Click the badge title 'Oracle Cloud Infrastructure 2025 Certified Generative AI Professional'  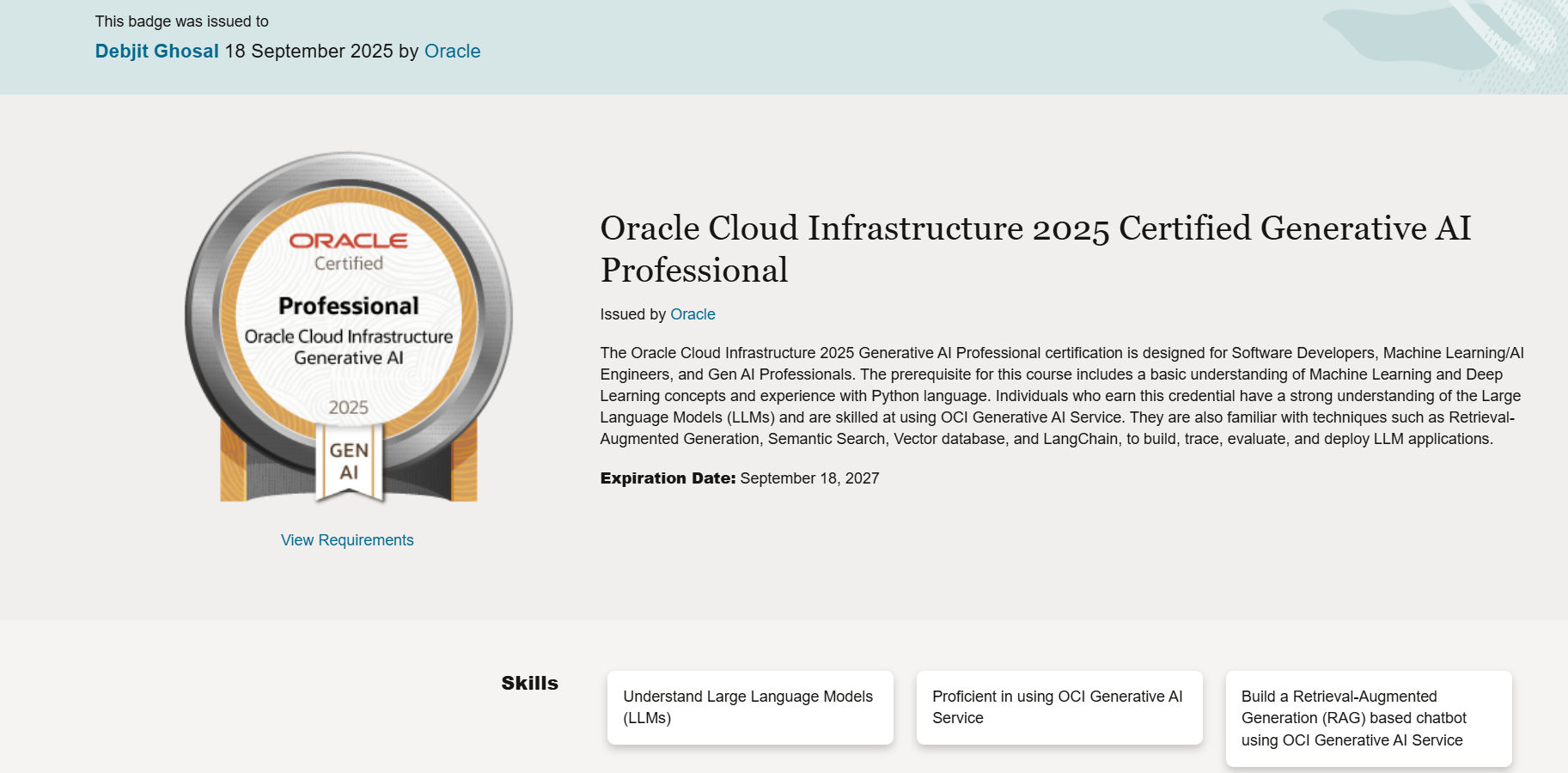[1035, 249]
